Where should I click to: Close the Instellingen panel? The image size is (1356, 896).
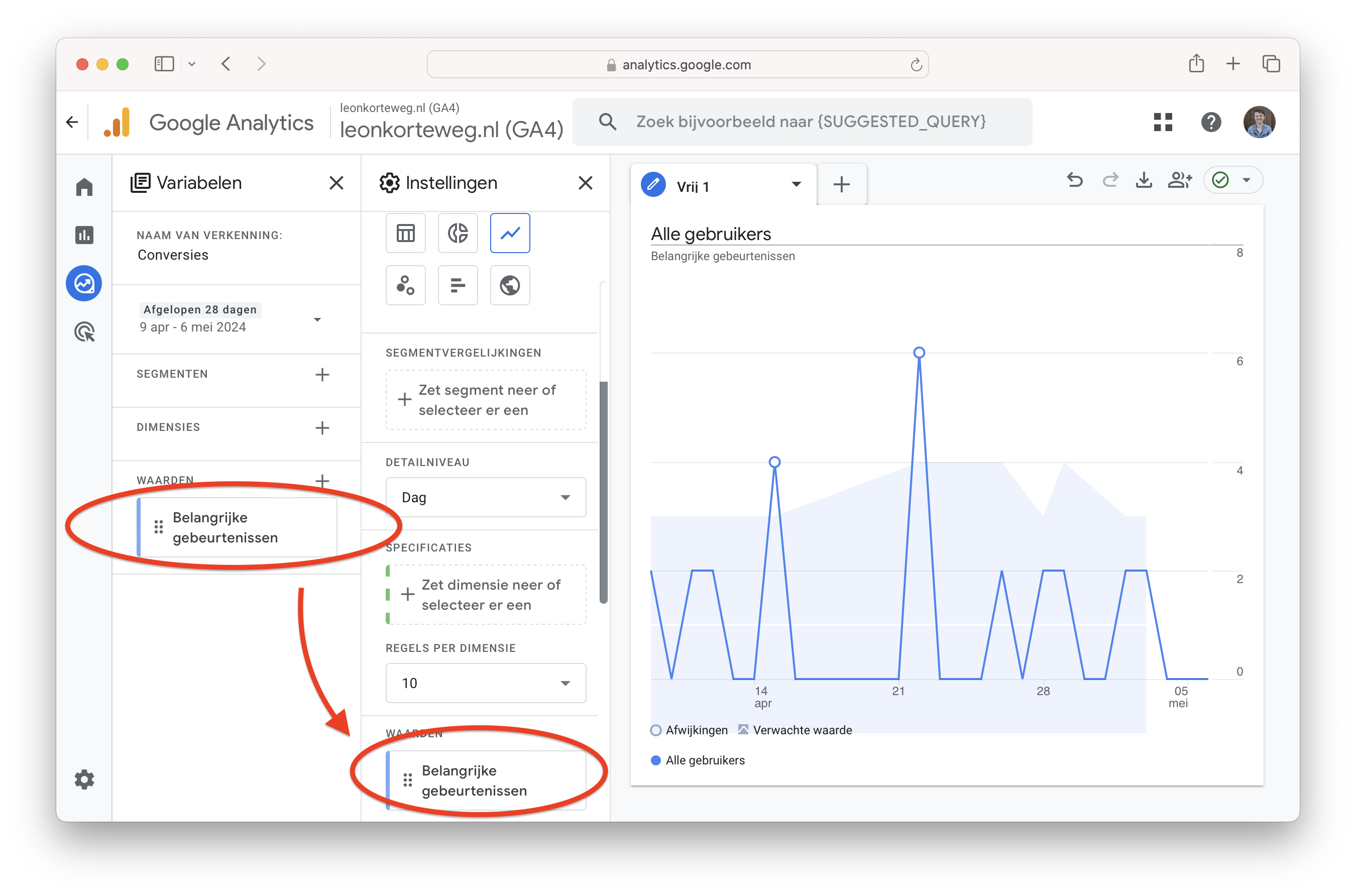pos(585,183)
